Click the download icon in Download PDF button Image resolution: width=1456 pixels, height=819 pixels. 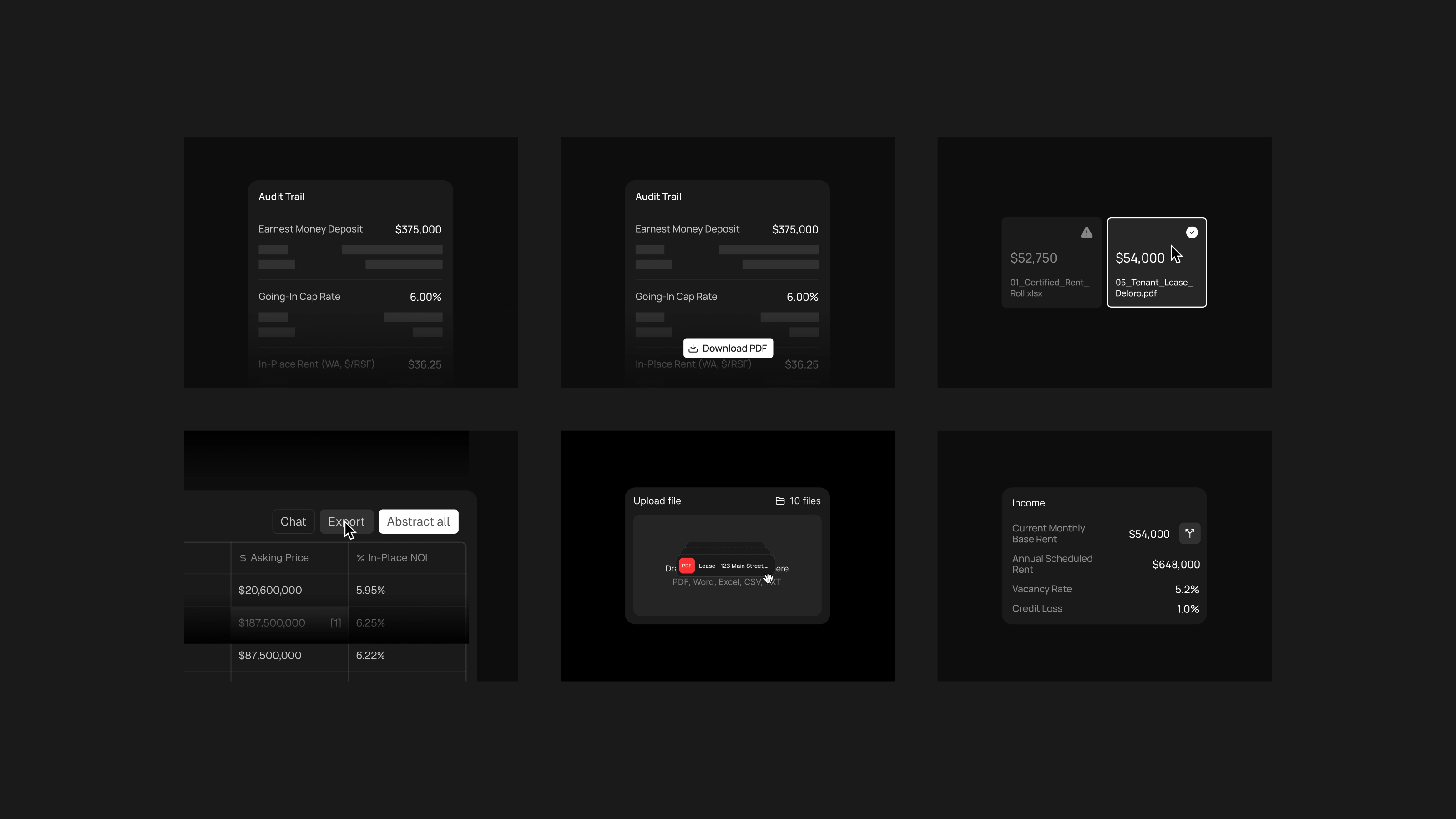pyautogui.click(x=693, y=348)
